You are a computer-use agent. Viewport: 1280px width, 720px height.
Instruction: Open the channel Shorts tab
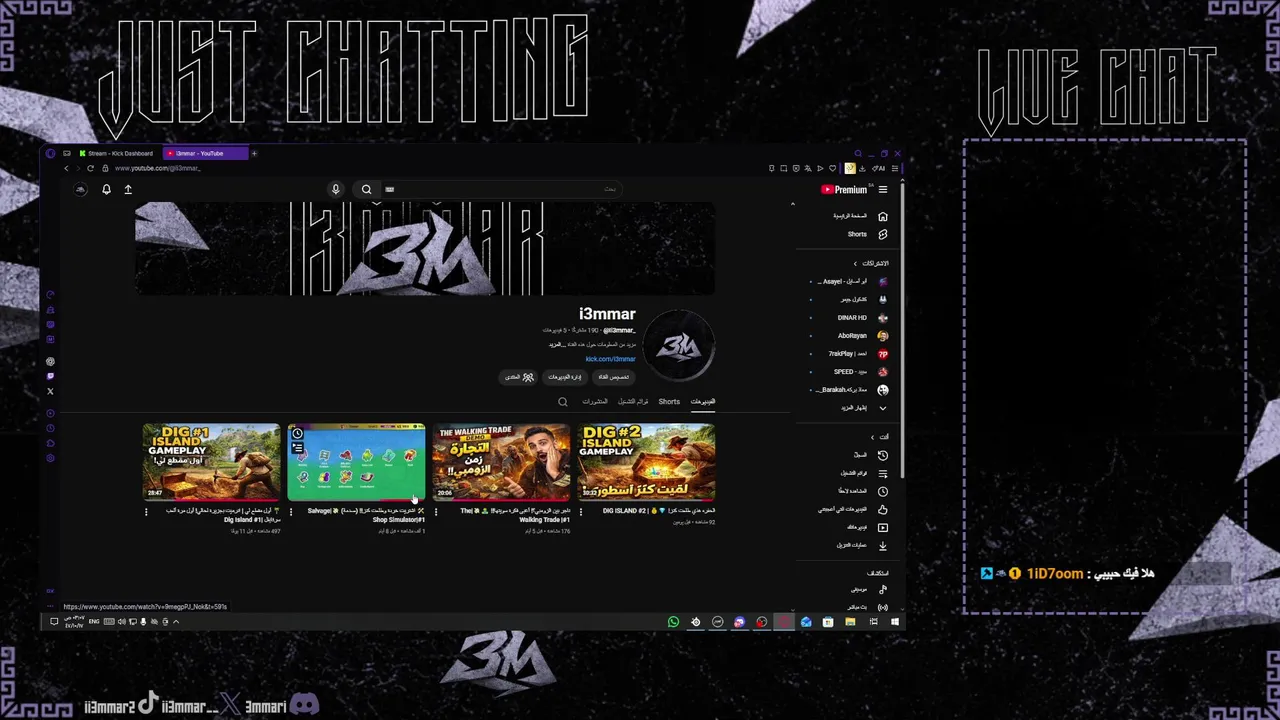[x=669, y=402]
